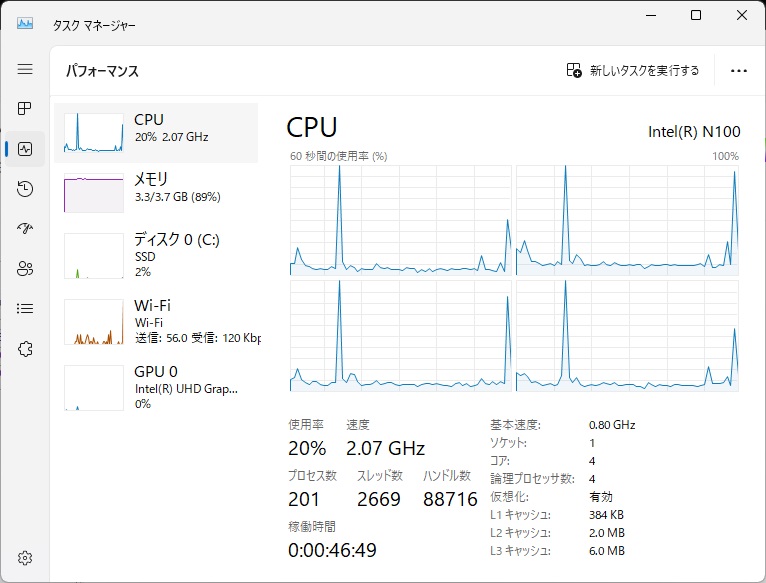Click the Wi-Fi usage thumbnail graph
Image resolution: width=766 pixels, height=583 pixels.
[93, 321]
